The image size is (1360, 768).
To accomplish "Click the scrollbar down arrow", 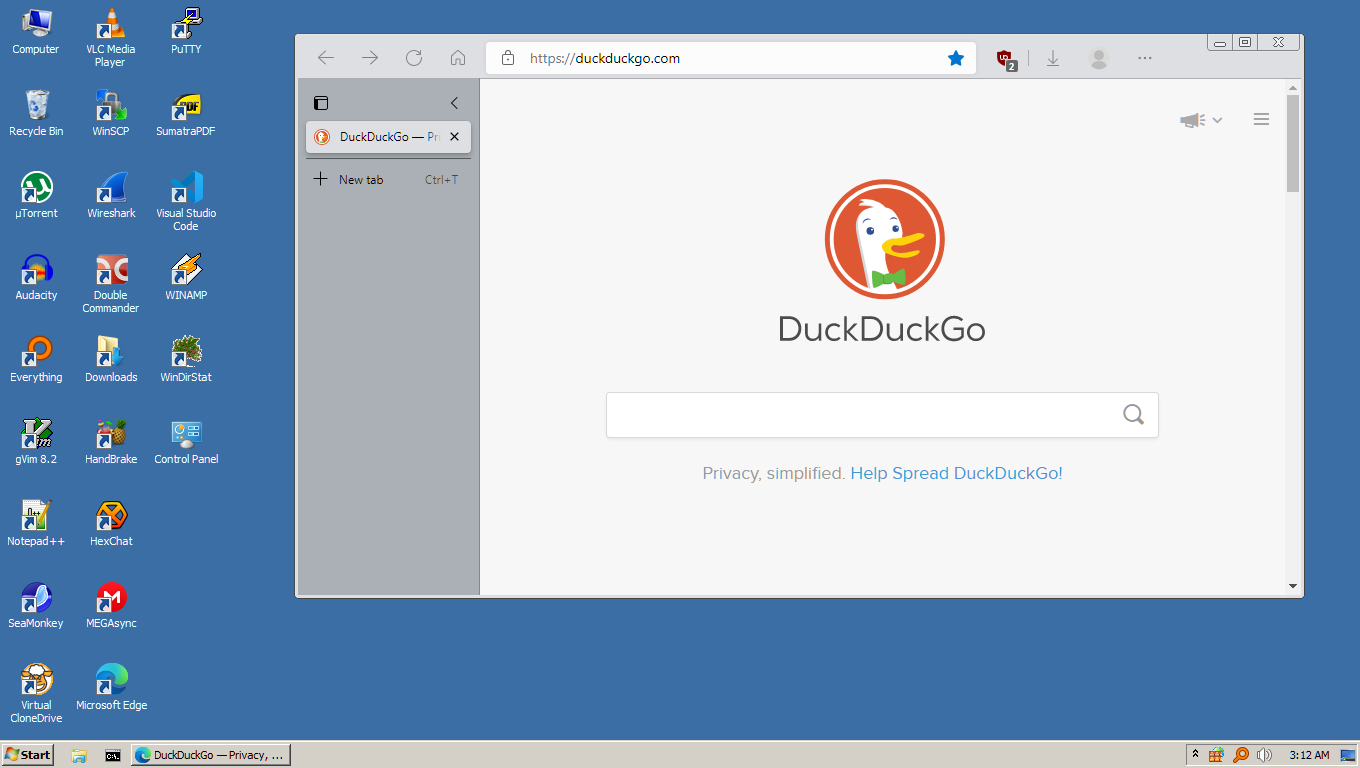I will click(x=1292, y=586).
